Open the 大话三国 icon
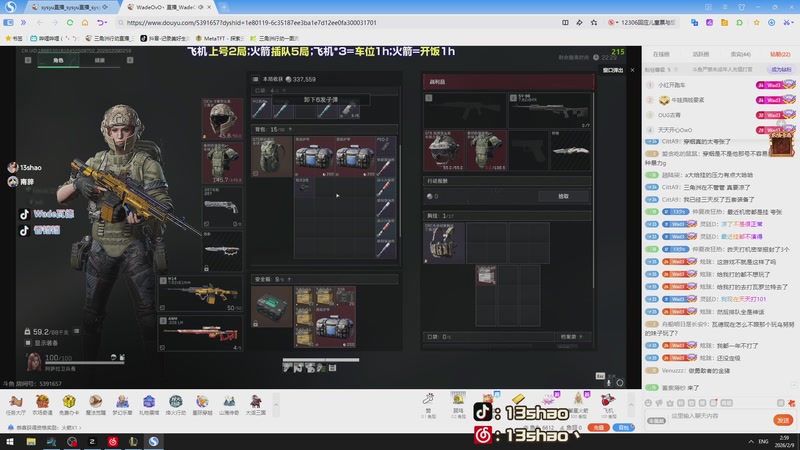Screen dimensions: 800x450 [x=255, y=405]
